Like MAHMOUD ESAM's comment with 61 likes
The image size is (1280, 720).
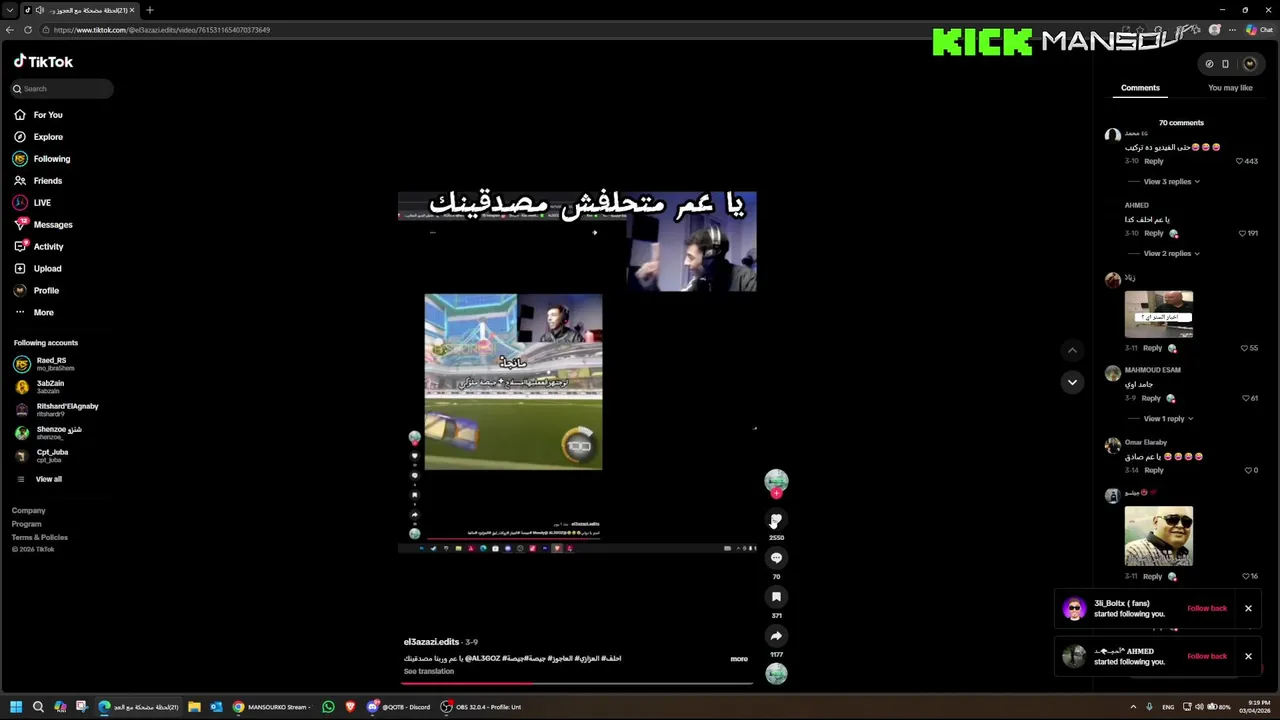click(x=1246, y=398)
